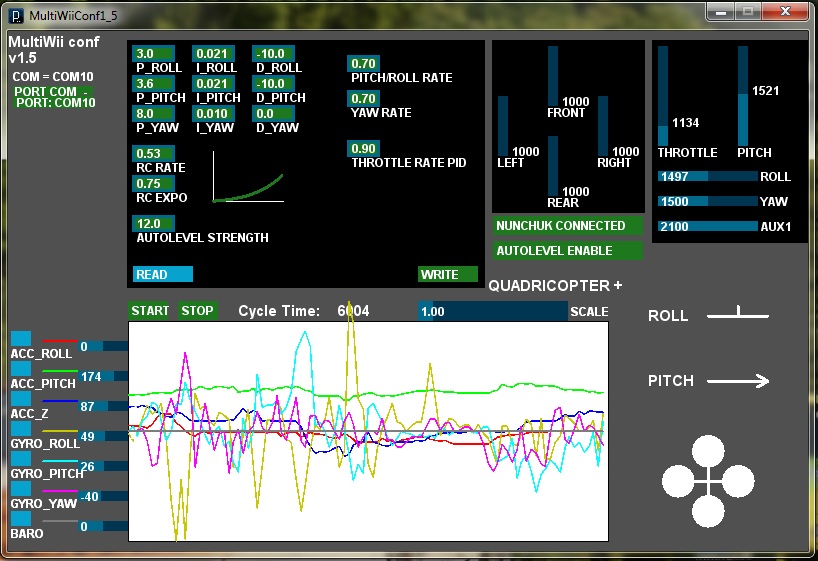
Task: Click the GYRO_PITCH value slider showing 26
Action: click(103, 466)
